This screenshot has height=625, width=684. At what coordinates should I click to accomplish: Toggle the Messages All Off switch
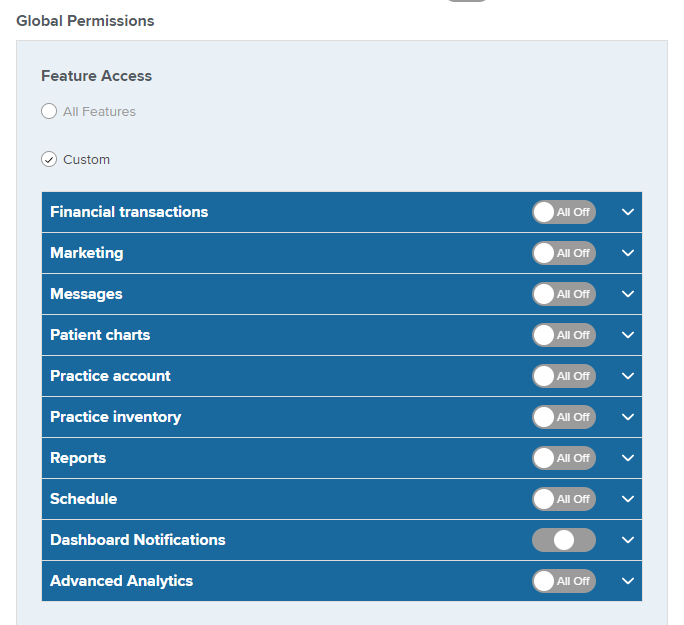564,294
